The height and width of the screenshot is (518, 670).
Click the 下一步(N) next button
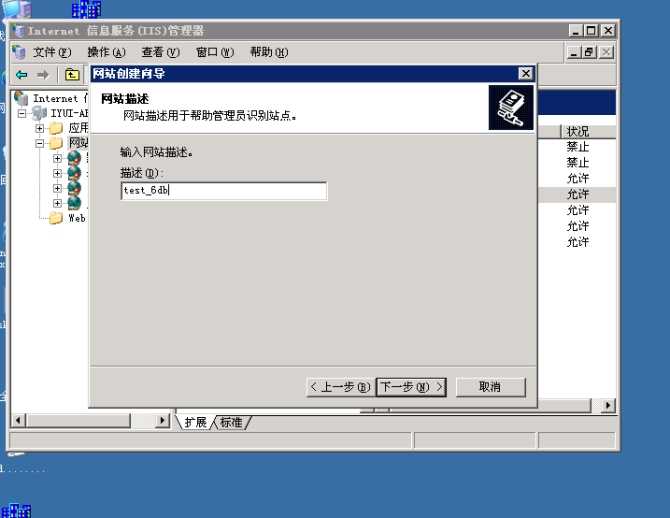(x=411, y=387)
